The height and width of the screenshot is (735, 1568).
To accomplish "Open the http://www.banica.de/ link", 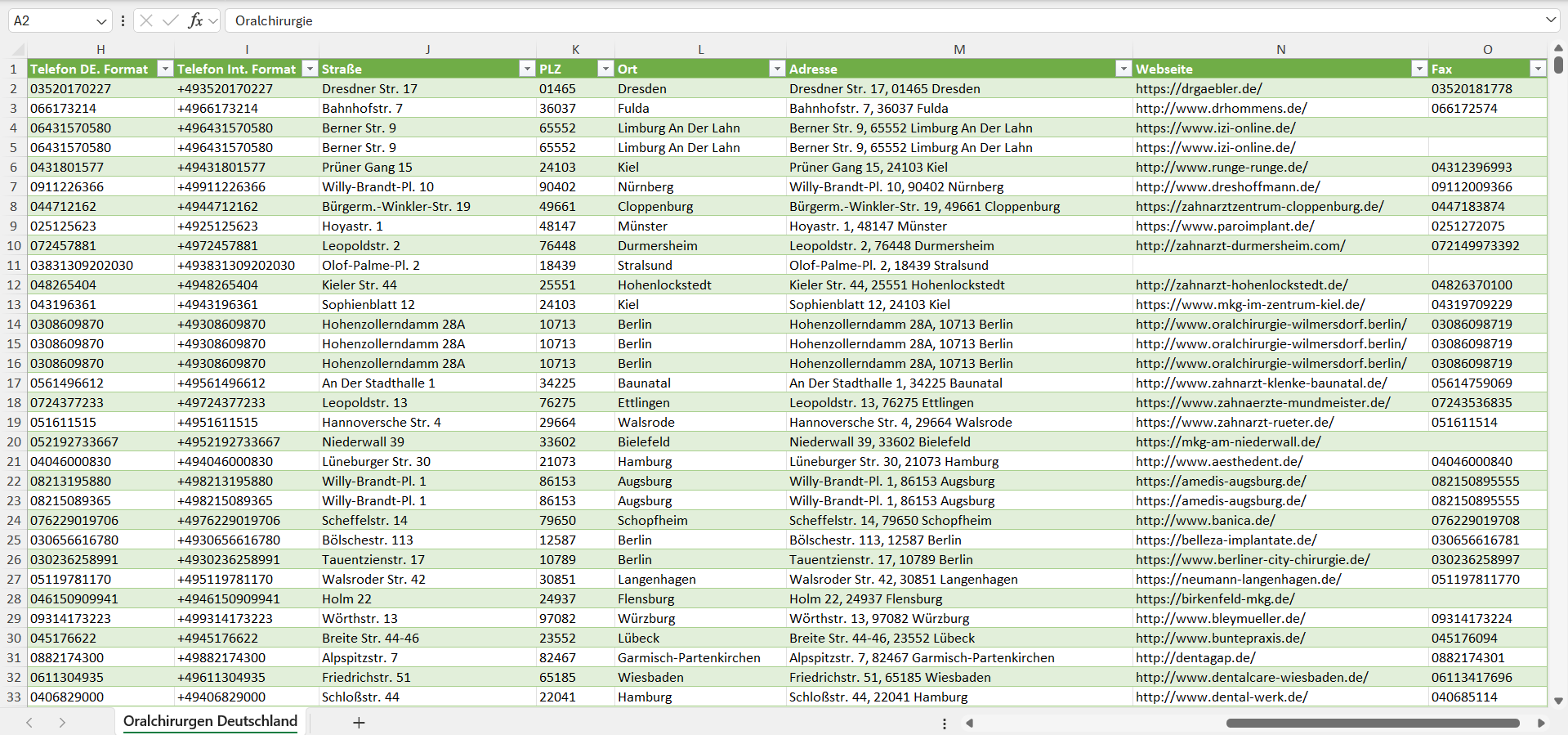I will pos(1205,520).
